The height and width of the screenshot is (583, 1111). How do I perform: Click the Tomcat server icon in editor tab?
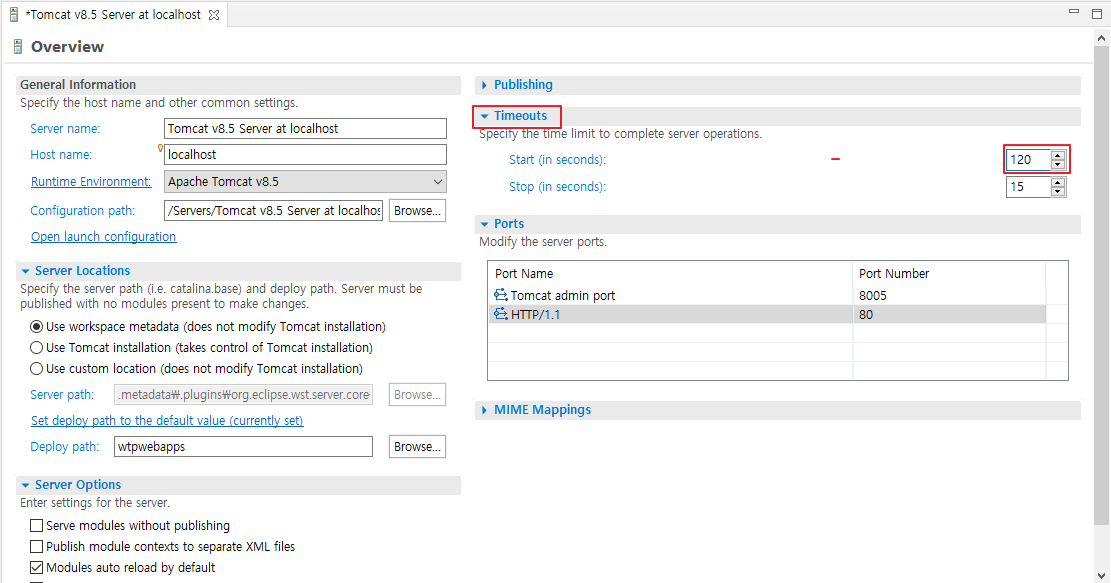(x=13, y=14)
